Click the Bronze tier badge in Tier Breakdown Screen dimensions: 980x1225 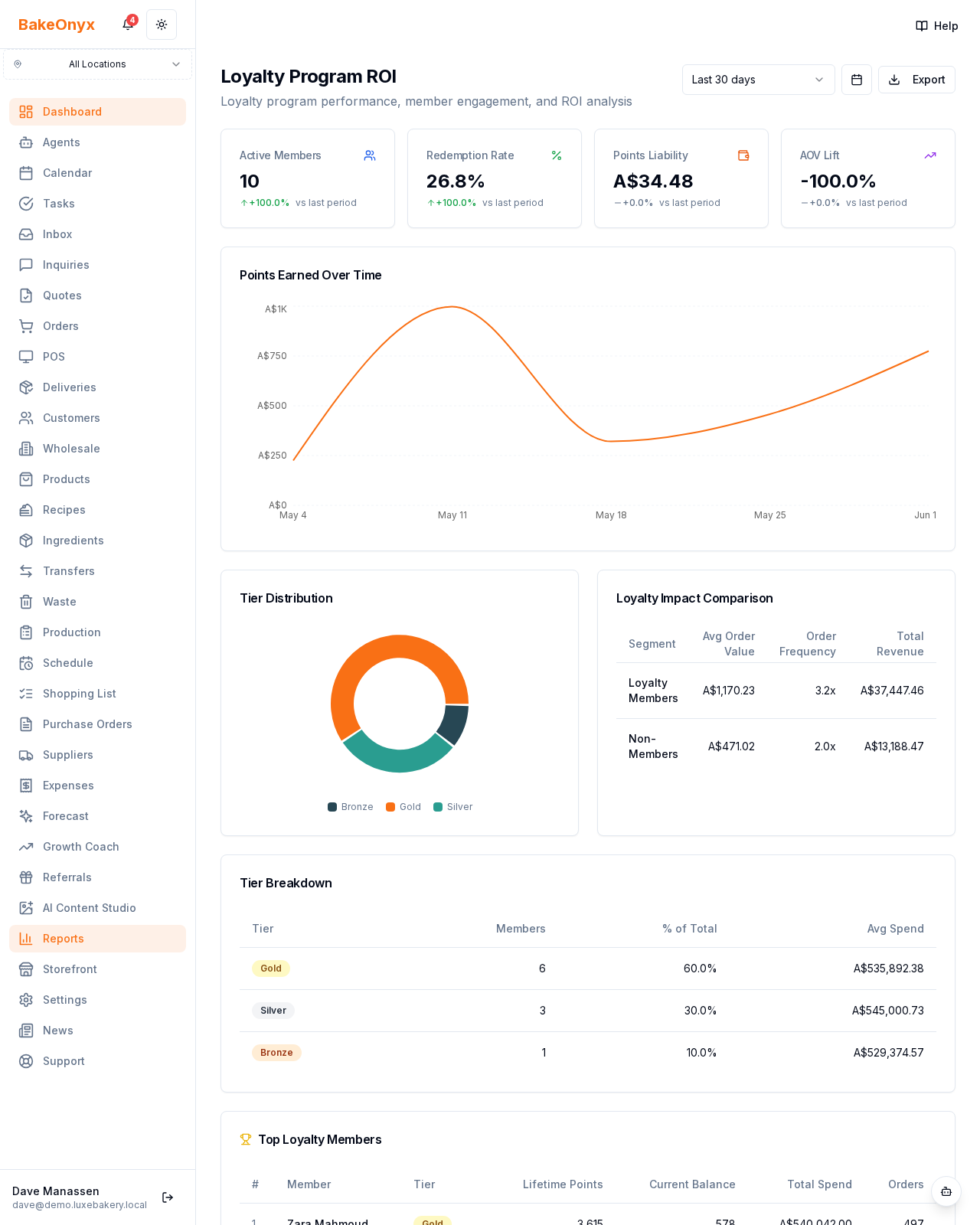tap(276, 1053)
